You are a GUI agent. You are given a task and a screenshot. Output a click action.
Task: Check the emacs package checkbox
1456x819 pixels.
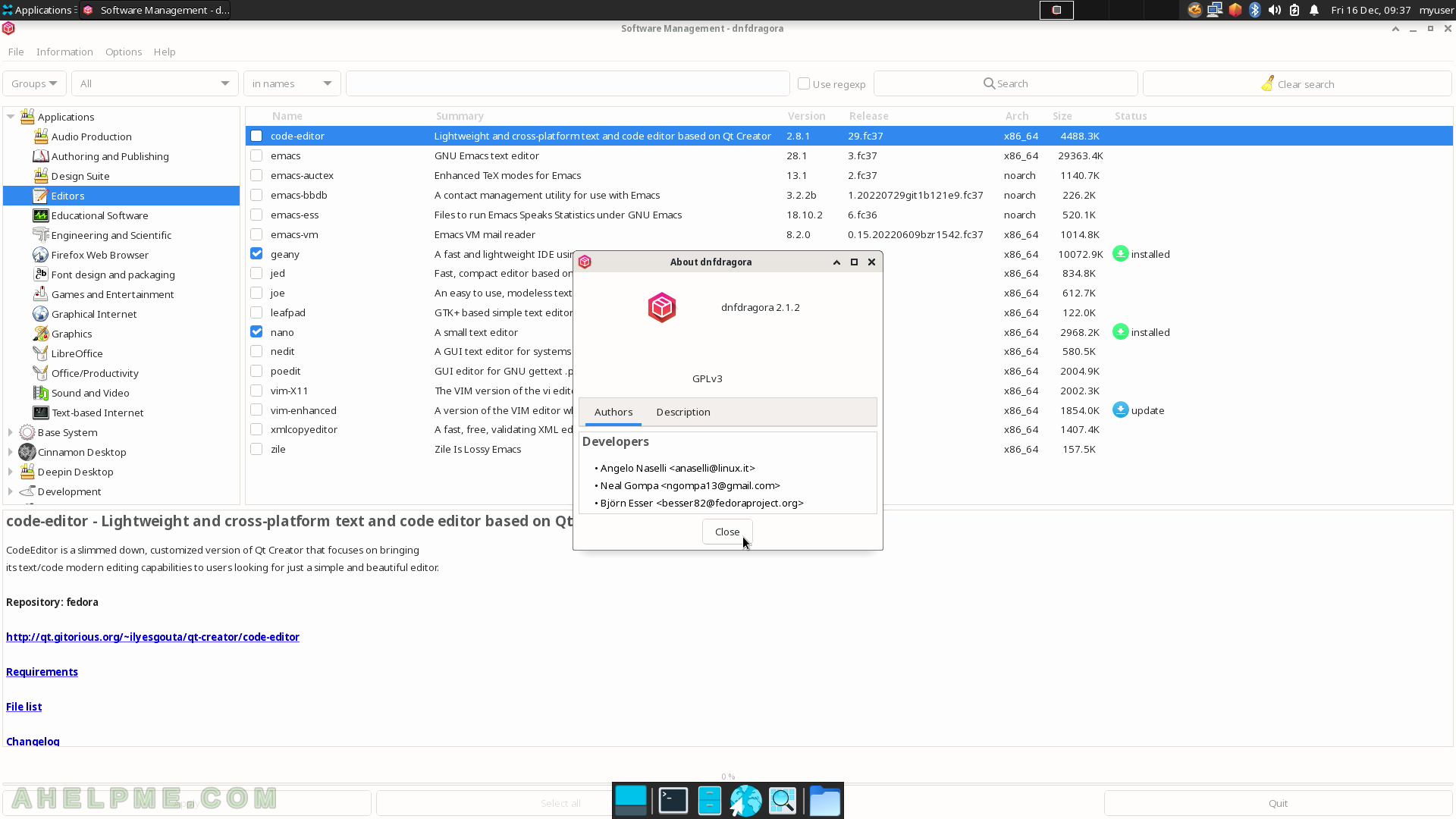[x=256, y=155]
